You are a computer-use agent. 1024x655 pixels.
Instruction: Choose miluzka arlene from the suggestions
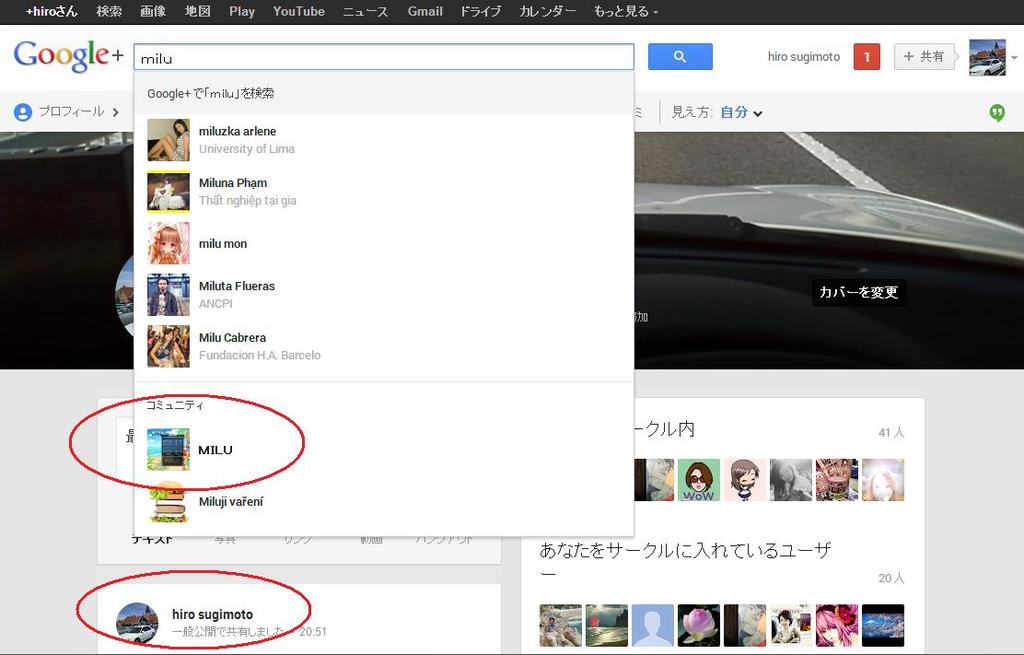pyautogui.click(x=383, y=140)
